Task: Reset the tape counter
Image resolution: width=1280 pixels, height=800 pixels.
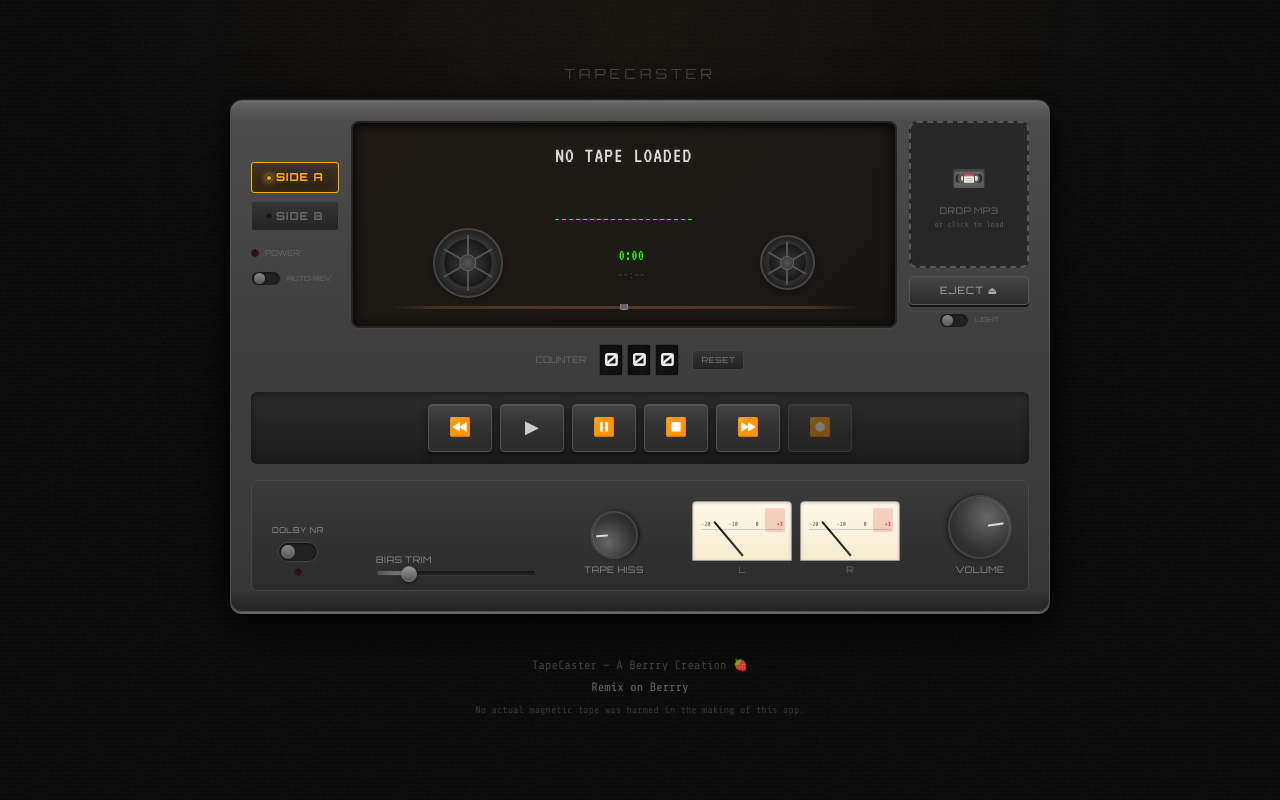Action: point(718,360)
